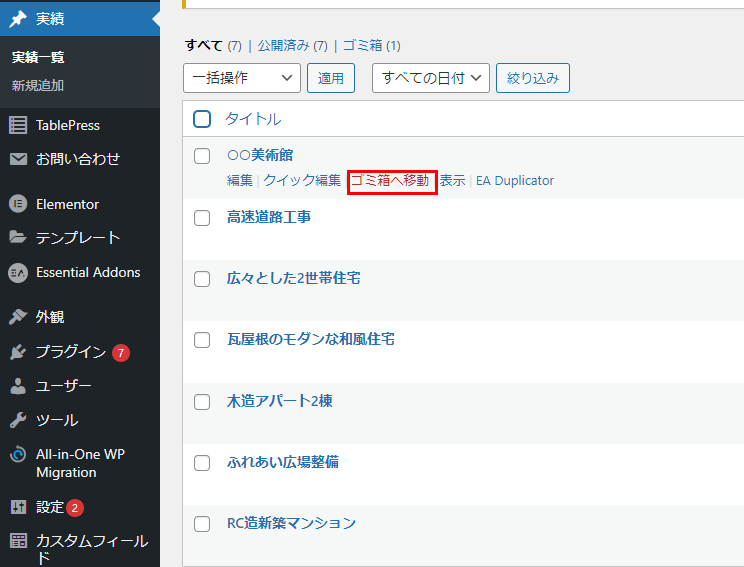Show the 公開済み posts filter

pyautogui.click(x=284, y=45)
